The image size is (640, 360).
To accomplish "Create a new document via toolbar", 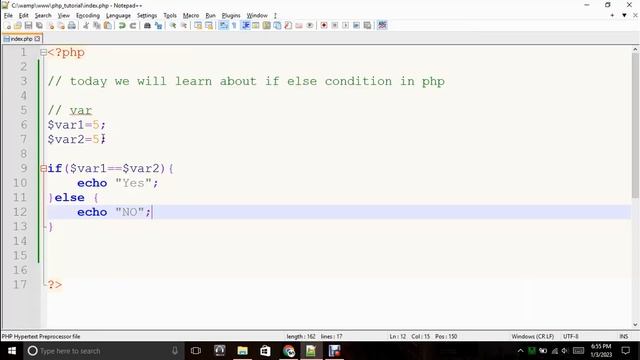I will 8,26.
